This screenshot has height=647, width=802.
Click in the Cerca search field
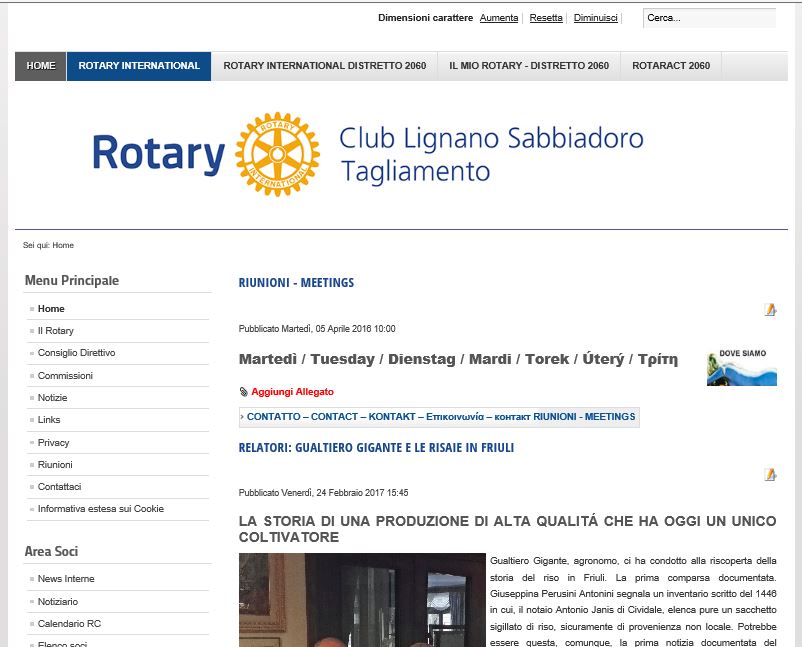click(708, 18)
